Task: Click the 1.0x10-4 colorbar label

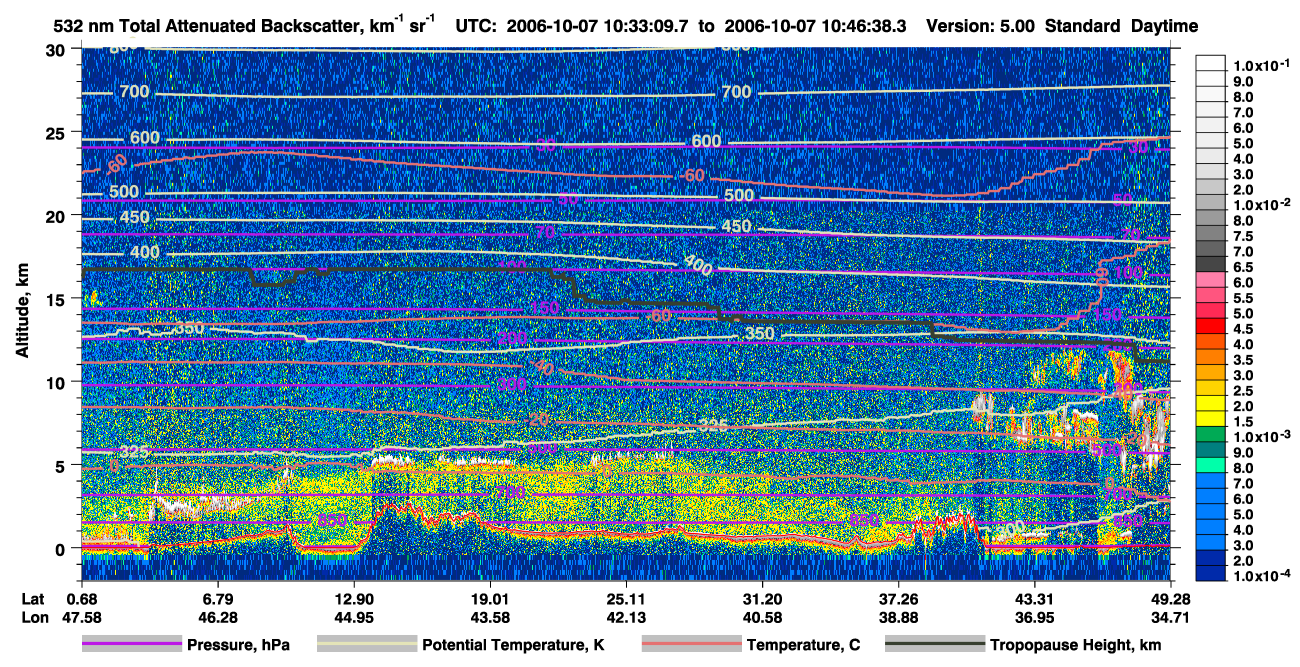Action: coord(1262,576)
